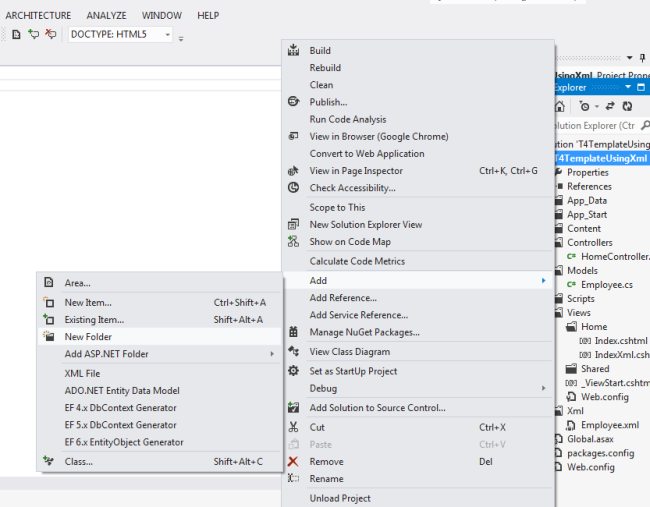The width and height of the screenshot is (650, 507).
Task: Click the first page icon in HTML toolbar
Action: click(16, 34)
